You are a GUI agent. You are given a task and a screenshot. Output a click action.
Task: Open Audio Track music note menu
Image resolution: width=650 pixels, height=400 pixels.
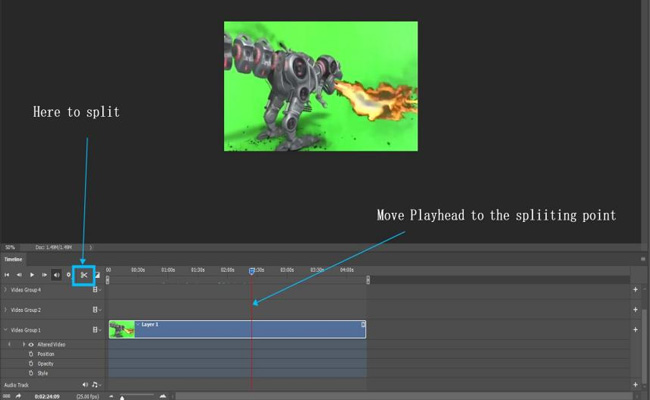point(96,385)
